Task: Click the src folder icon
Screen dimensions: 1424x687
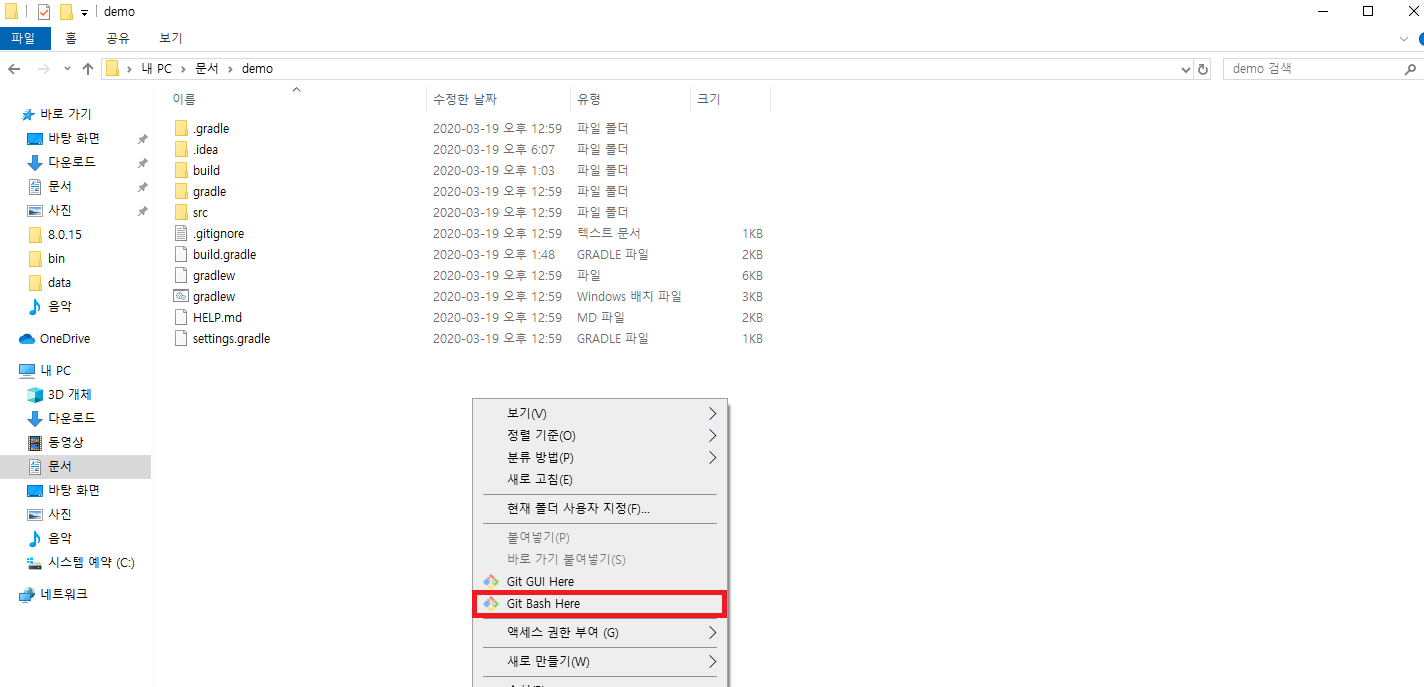Action: (181, 212)
